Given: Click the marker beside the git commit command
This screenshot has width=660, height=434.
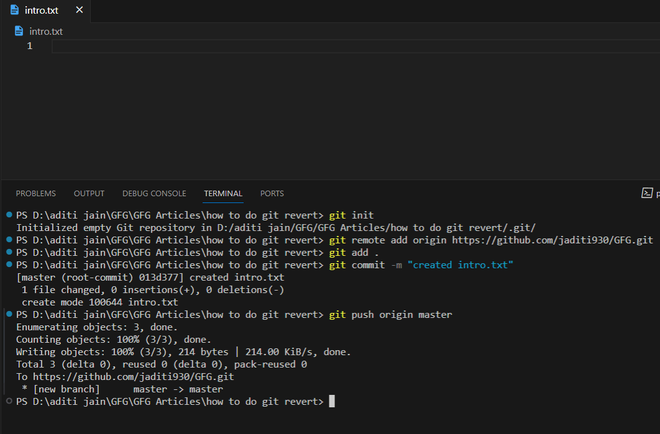Looking at the screenshot, I should coord(9,265).
